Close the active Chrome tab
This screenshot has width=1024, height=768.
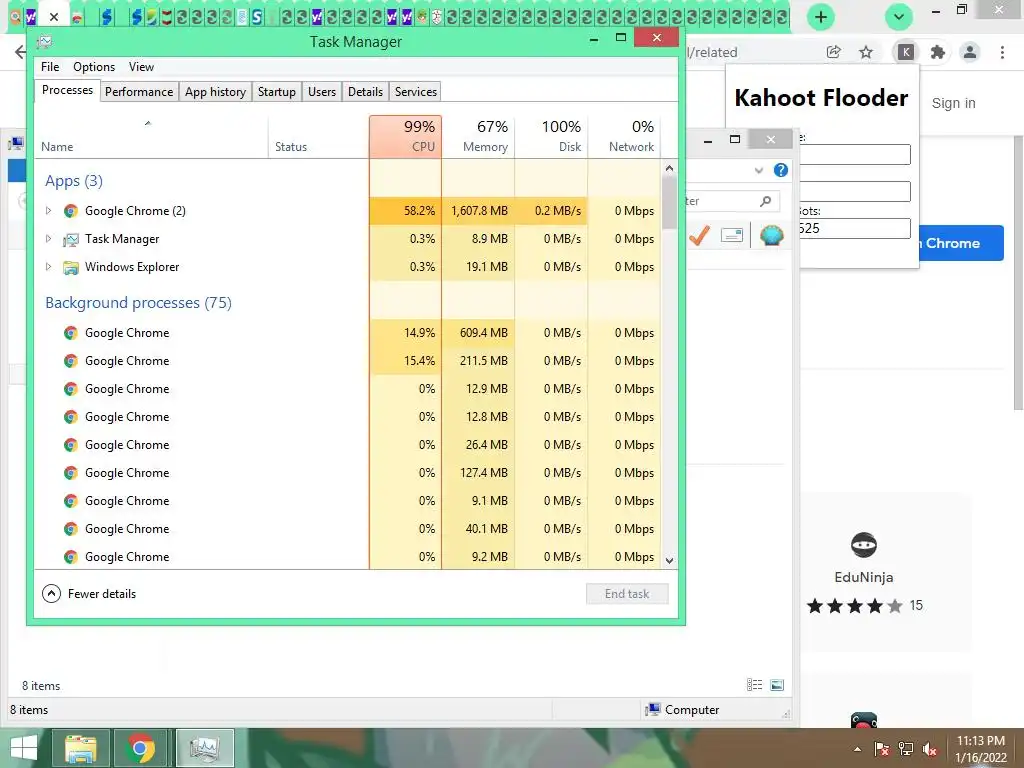54,17
